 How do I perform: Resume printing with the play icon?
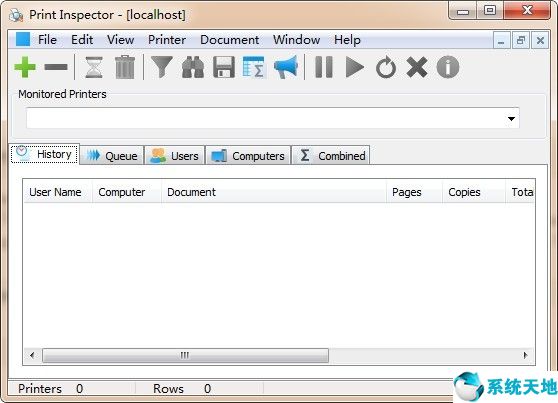pyautogui.click(x=354, y=67)
